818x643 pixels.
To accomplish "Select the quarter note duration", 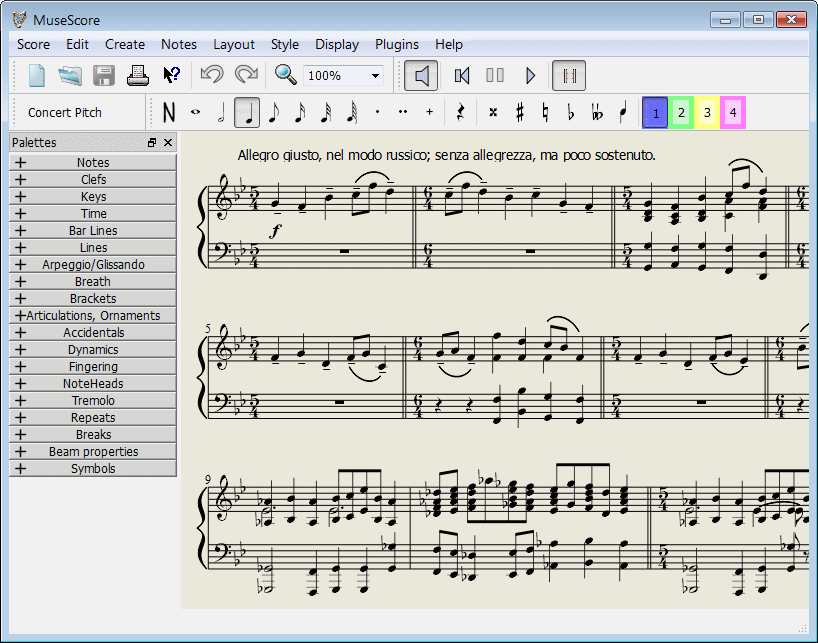I will click(247, 112).
